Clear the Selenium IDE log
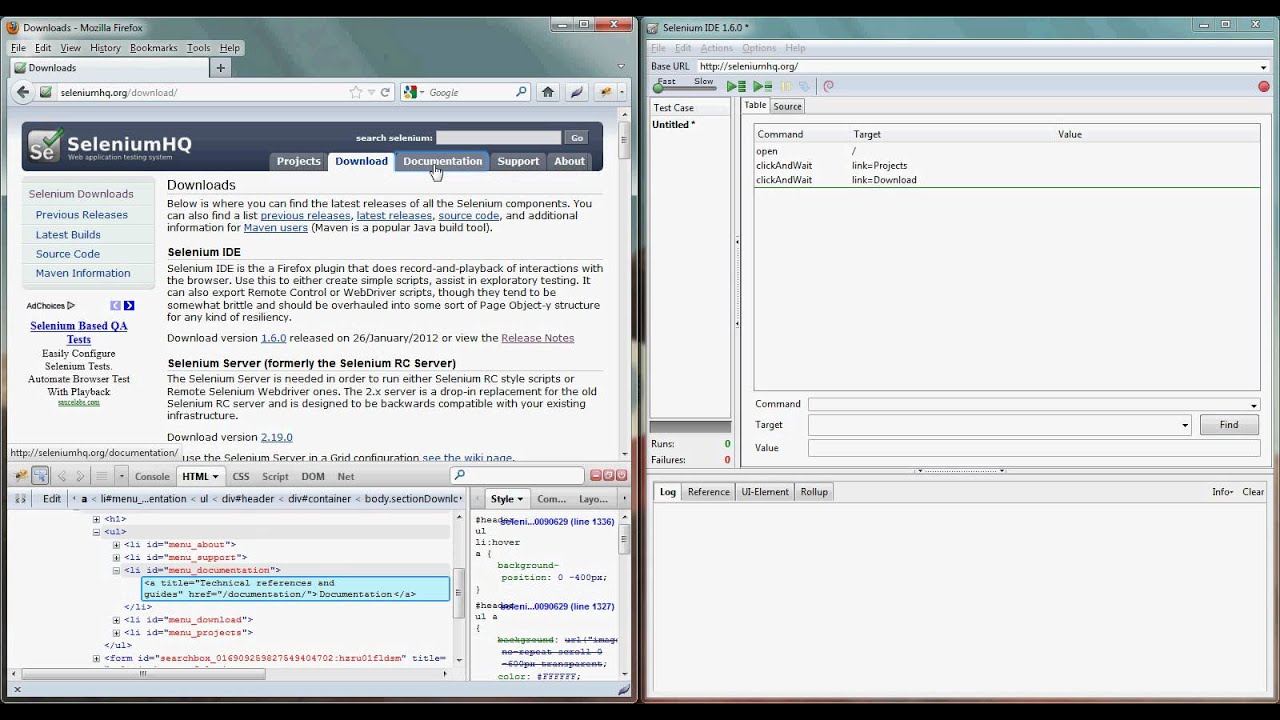The image size is (1280, 720). click(1253, 492)
